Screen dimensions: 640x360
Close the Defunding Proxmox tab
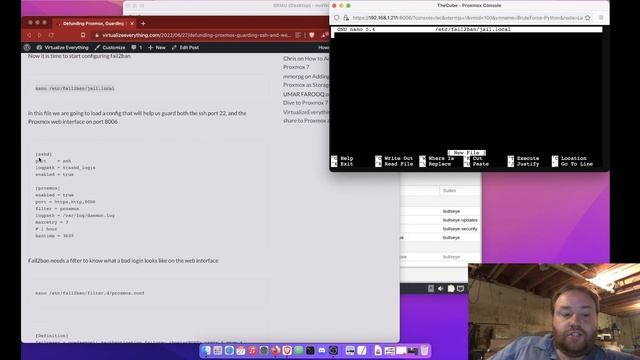click(132, 24)
